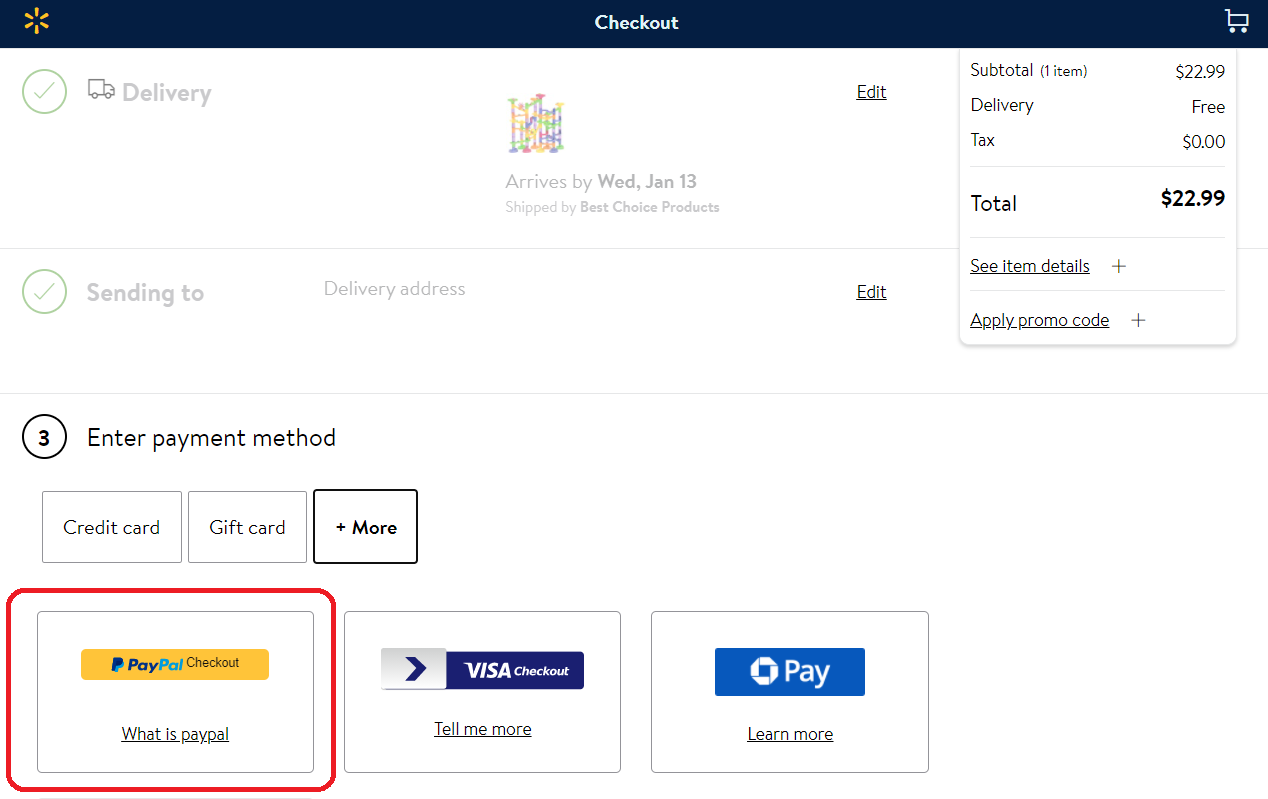1268x799 pixels.
Task: Click the Delivery Free value
Action: (1208, 107)
